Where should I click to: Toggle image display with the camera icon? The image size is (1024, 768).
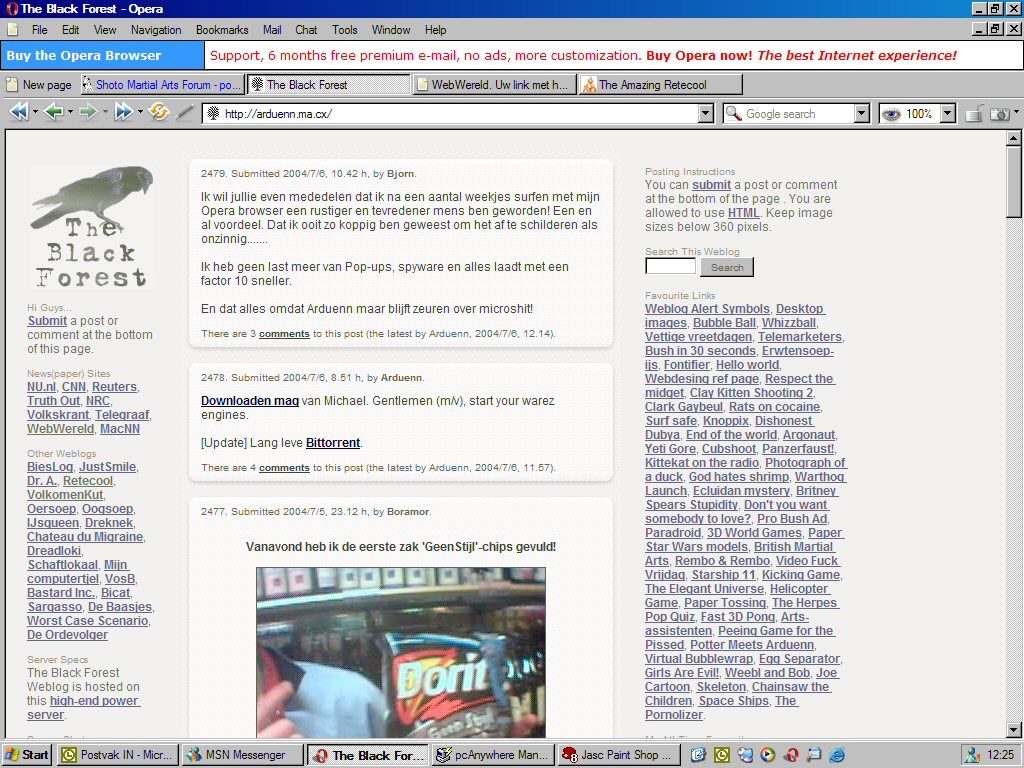999,114
